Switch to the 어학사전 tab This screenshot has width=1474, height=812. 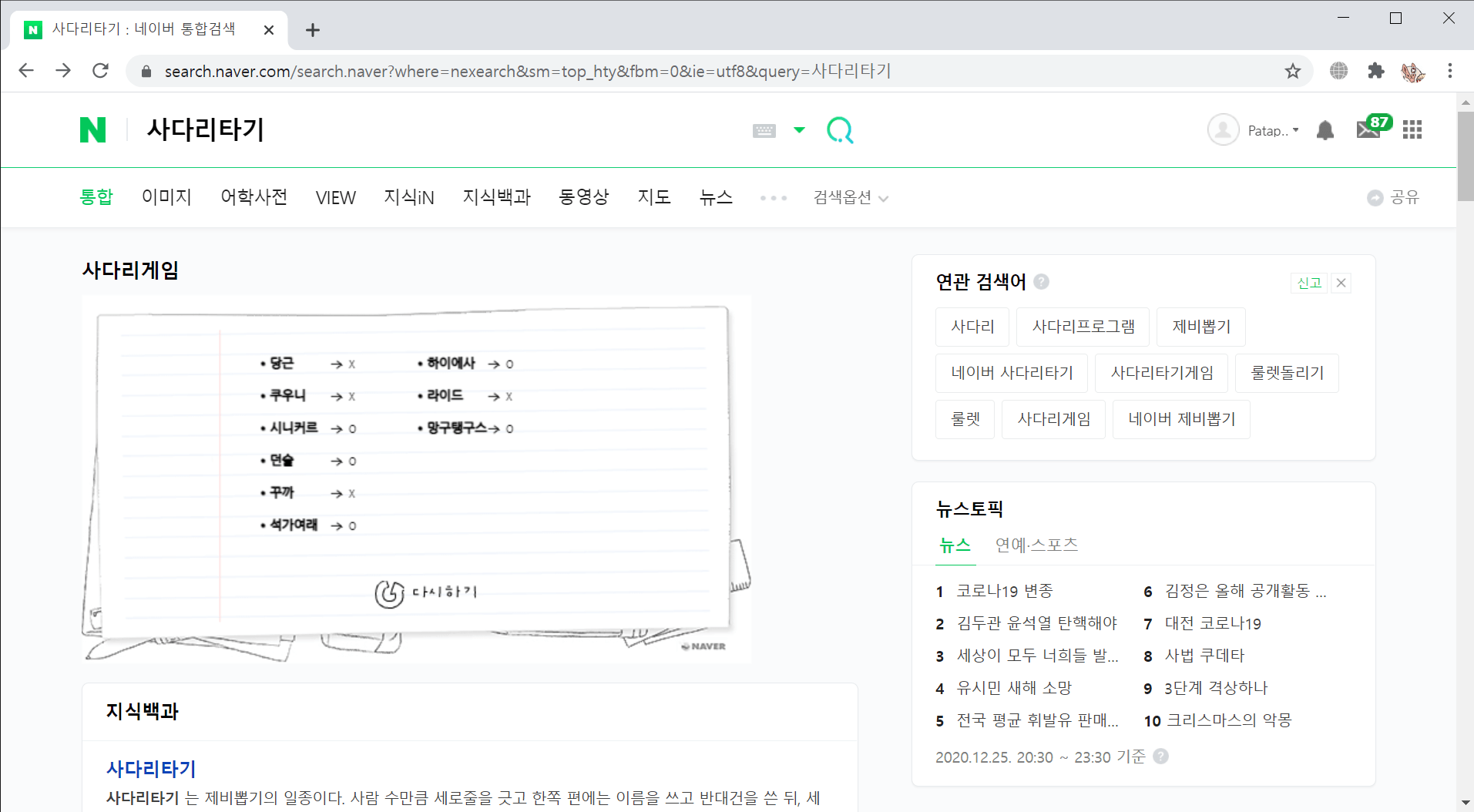tap(254, 197)
